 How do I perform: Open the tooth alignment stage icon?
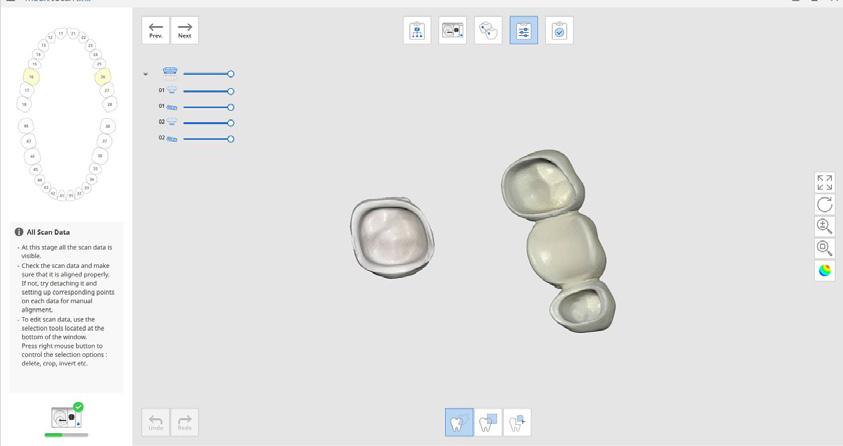(488, 30)
